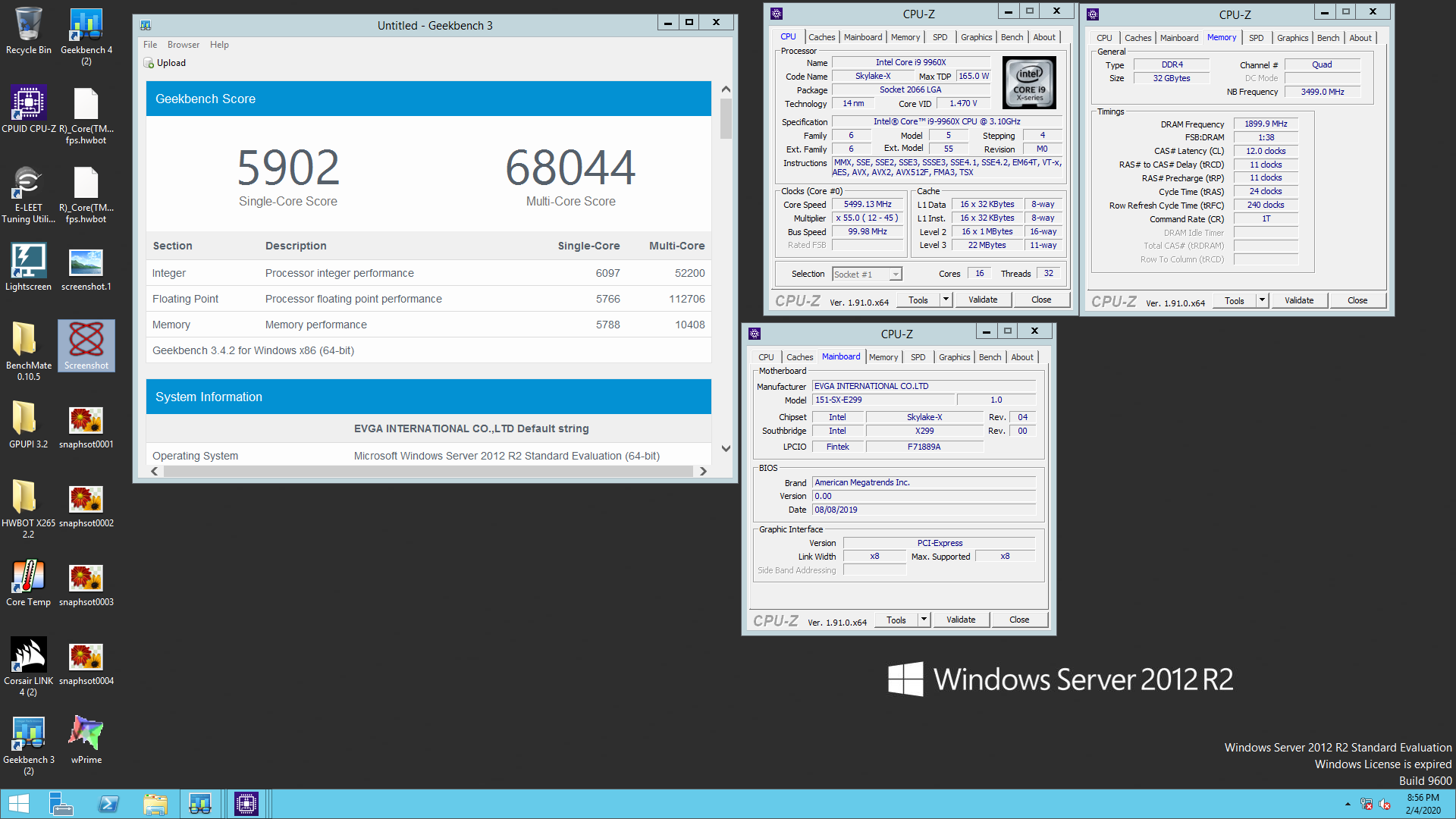
Task: Click Close in the CPU tab window
Action: (x=1041, y=300)
